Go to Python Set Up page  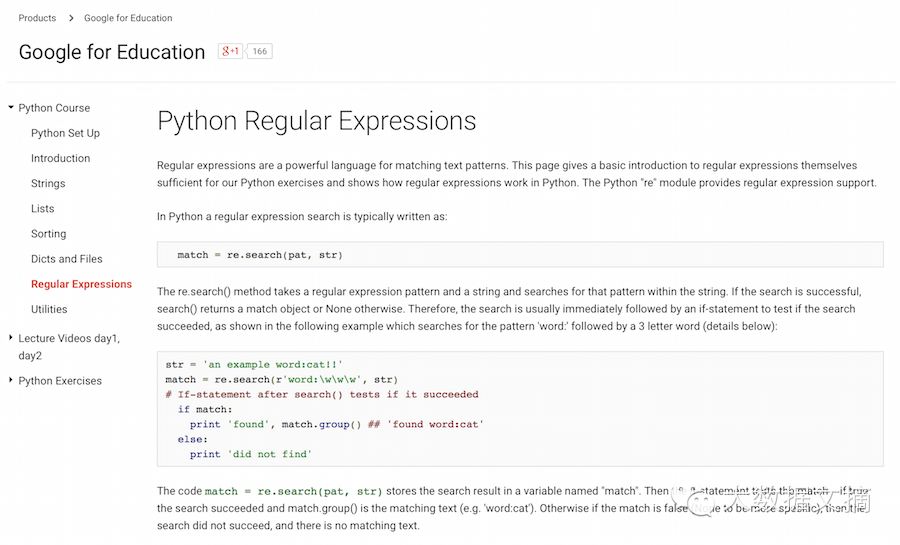pyautogui.click(x=65, y=133)
